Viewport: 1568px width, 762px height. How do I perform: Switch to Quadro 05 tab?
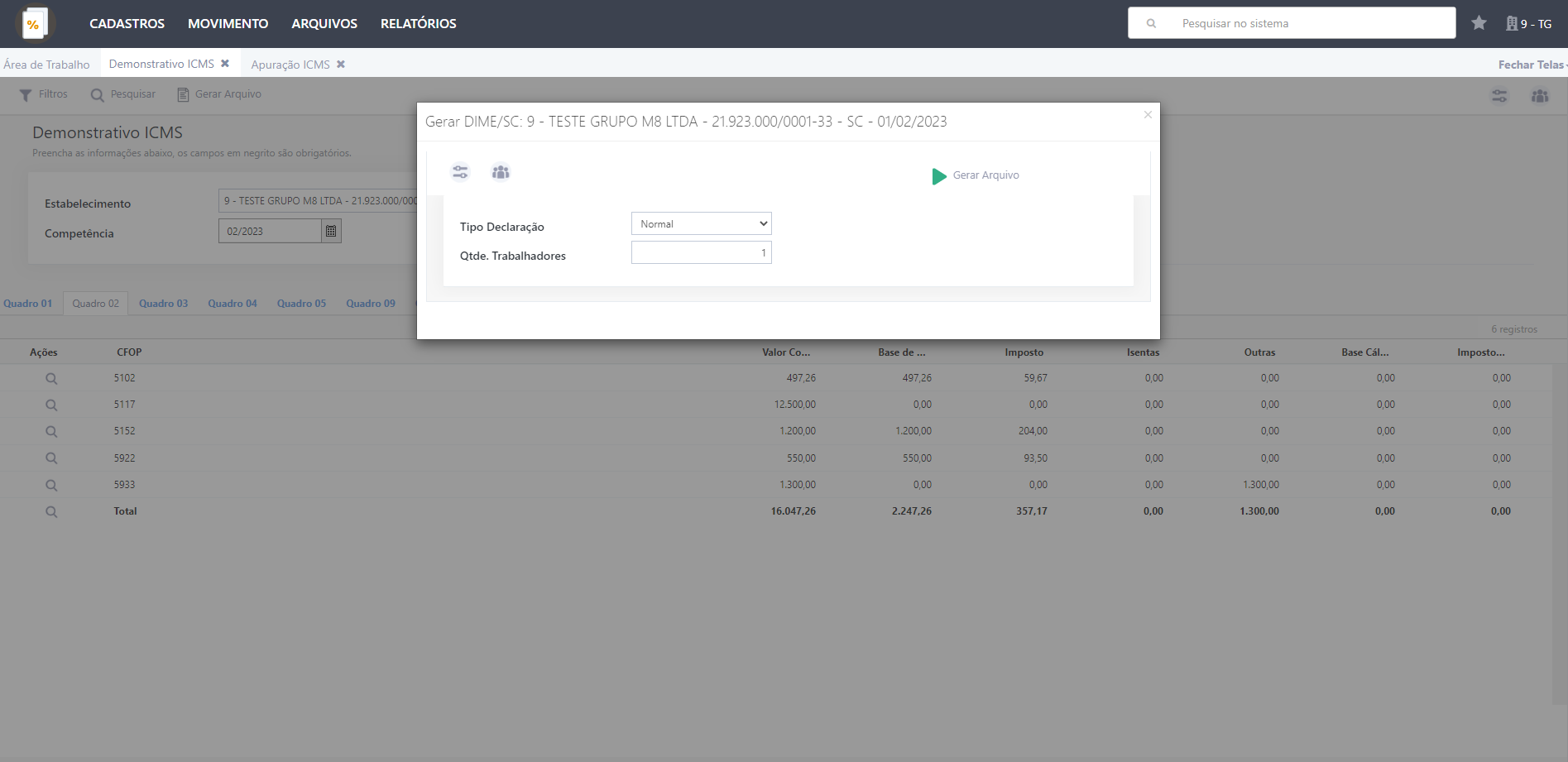301,304
